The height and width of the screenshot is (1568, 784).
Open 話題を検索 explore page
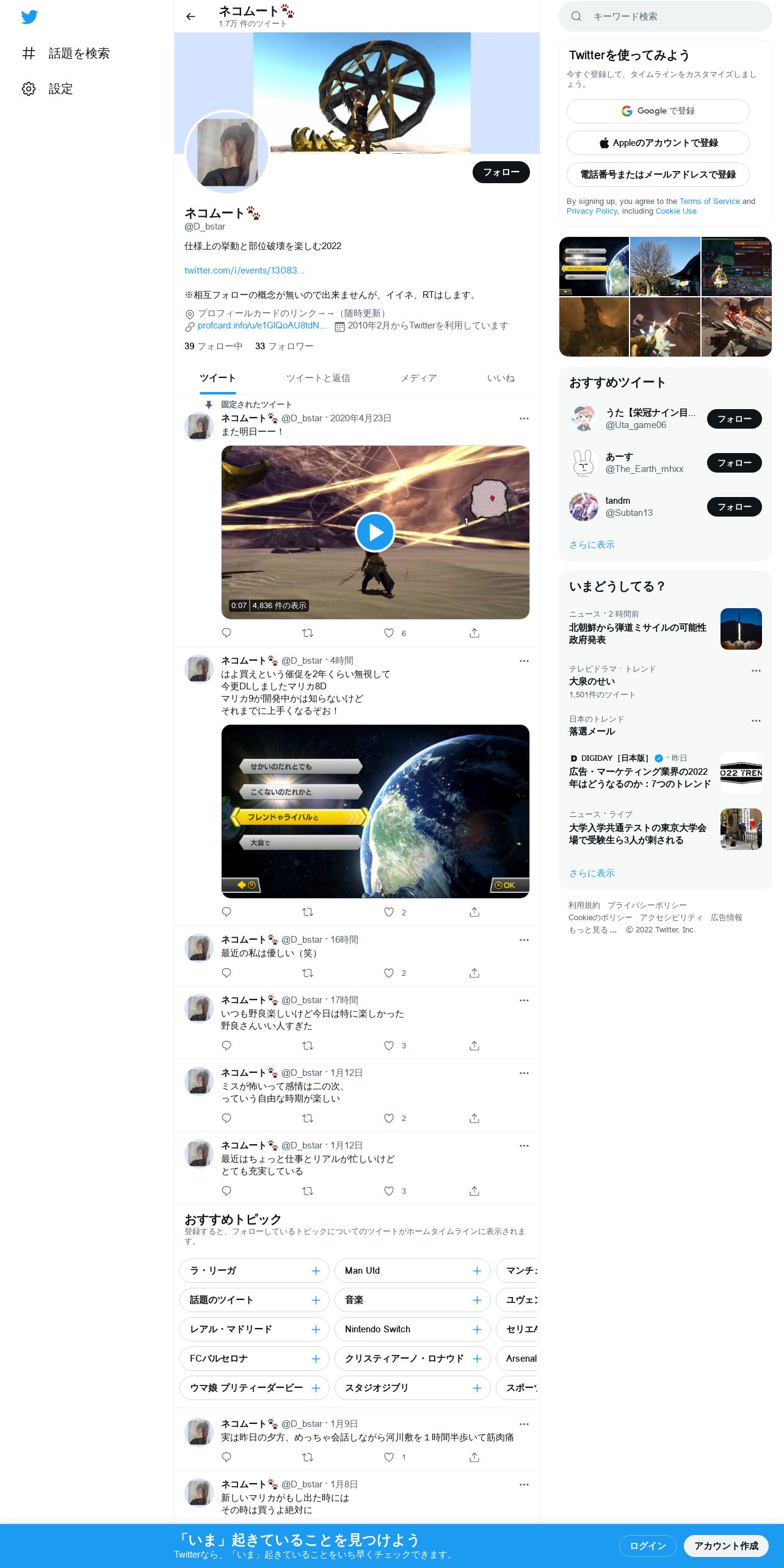point(65,53)
